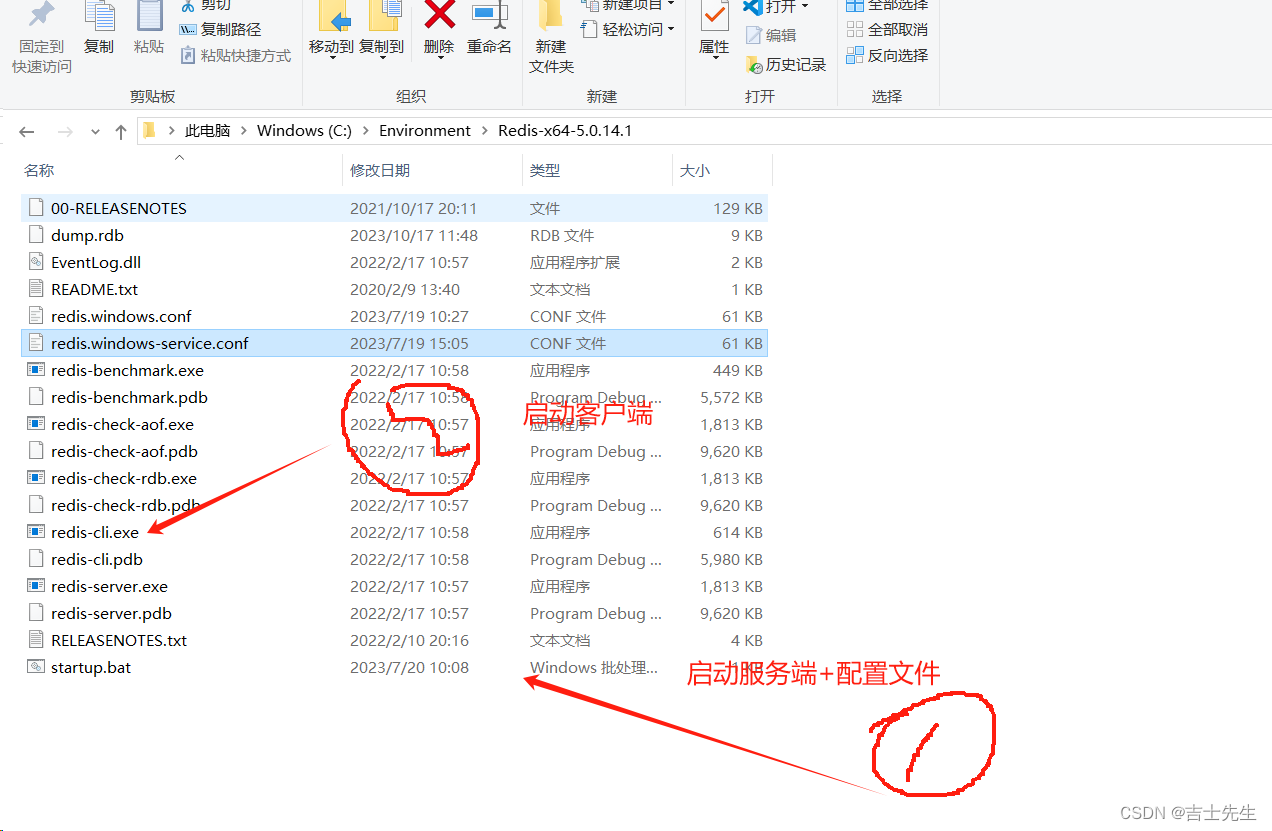
Task: Navigate to Environment breadcrumb
Action: [x=425, y=131]
